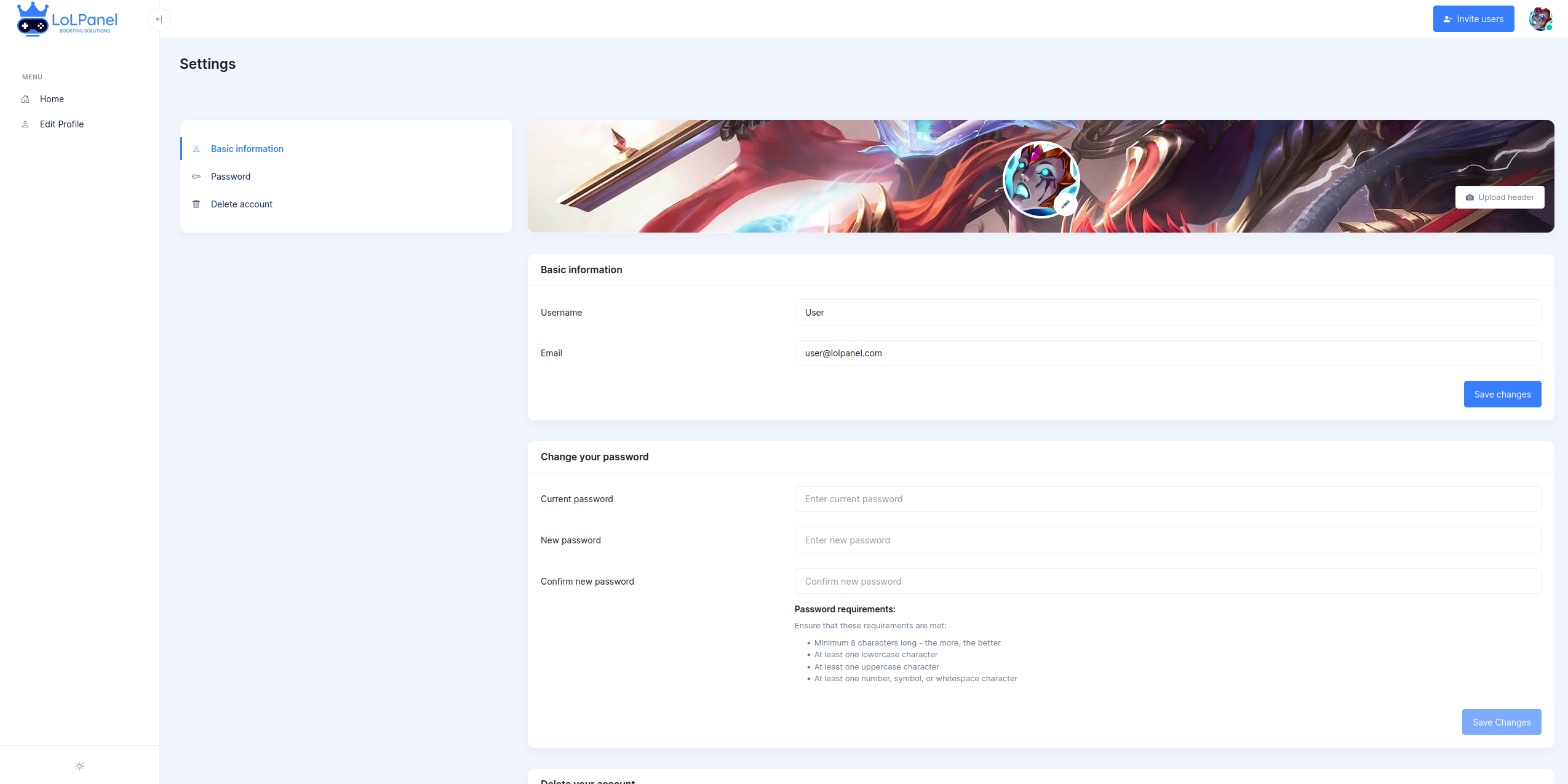Save changes in Basic information
The image size is (1568, 784).
pos(1502,394)
